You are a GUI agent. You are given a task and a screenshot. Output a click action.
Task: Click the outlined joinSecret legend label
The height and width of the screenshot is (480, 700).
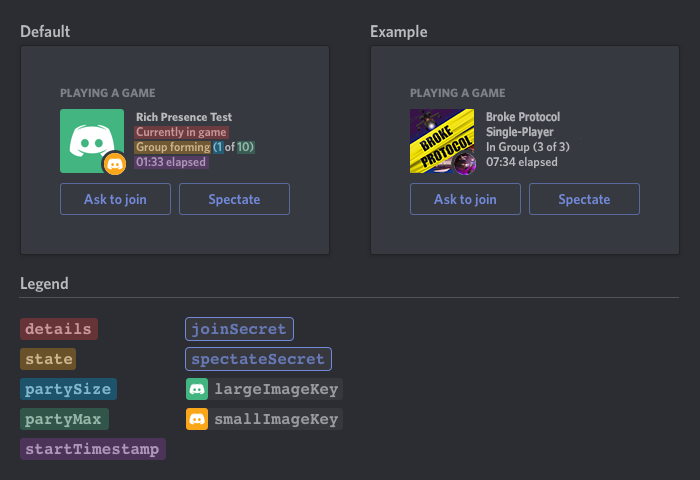tap(239, 329)
